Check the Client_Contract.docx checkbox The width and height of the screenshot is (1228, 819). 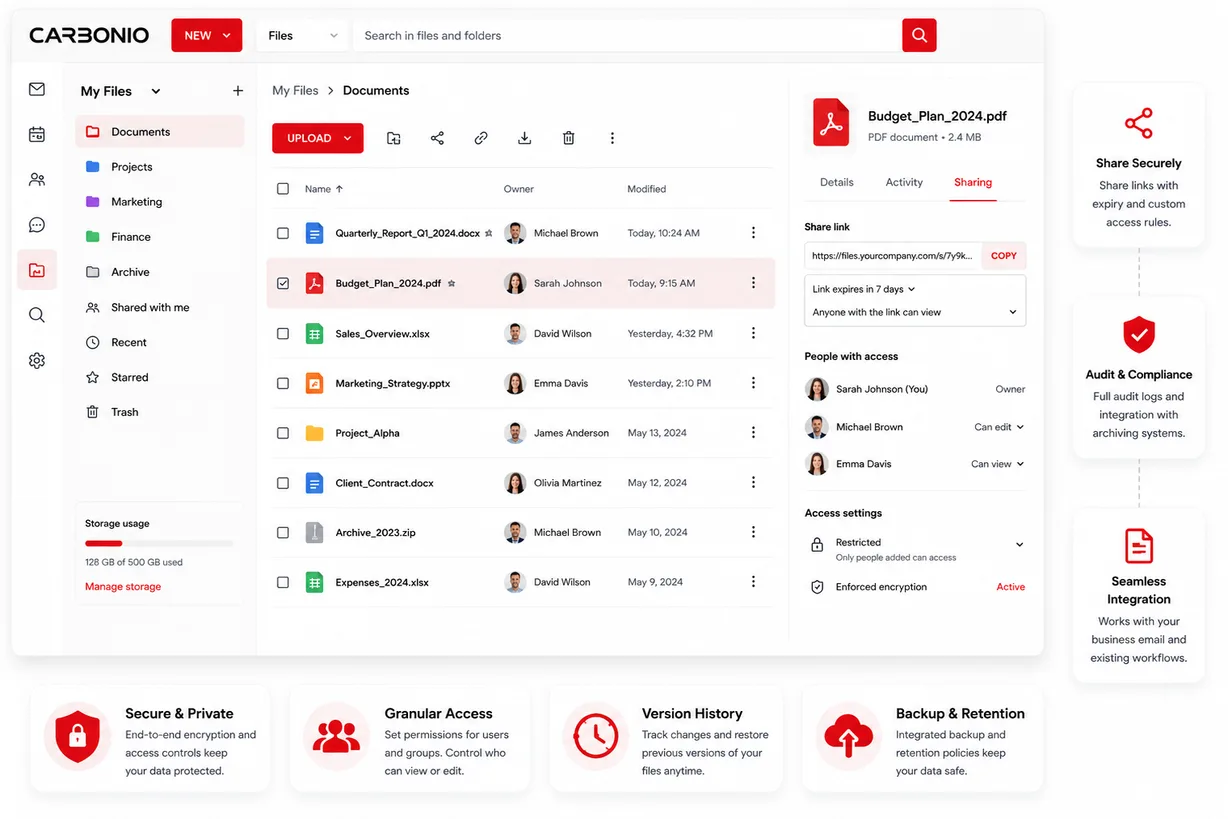tap(283, 482)
